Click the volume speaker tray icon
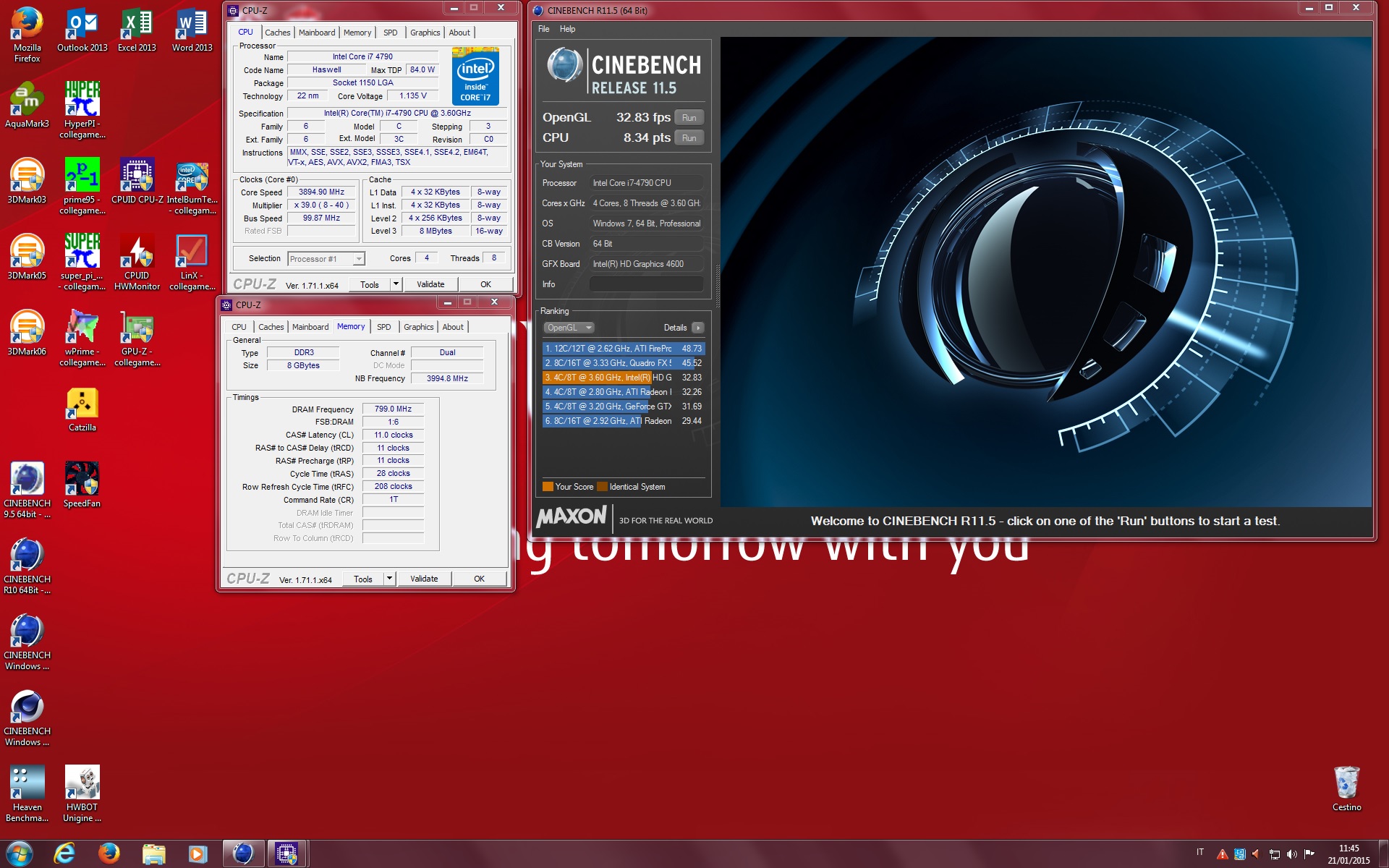The height and width of the screenshot is (868, 1389). coord(1292,854)
